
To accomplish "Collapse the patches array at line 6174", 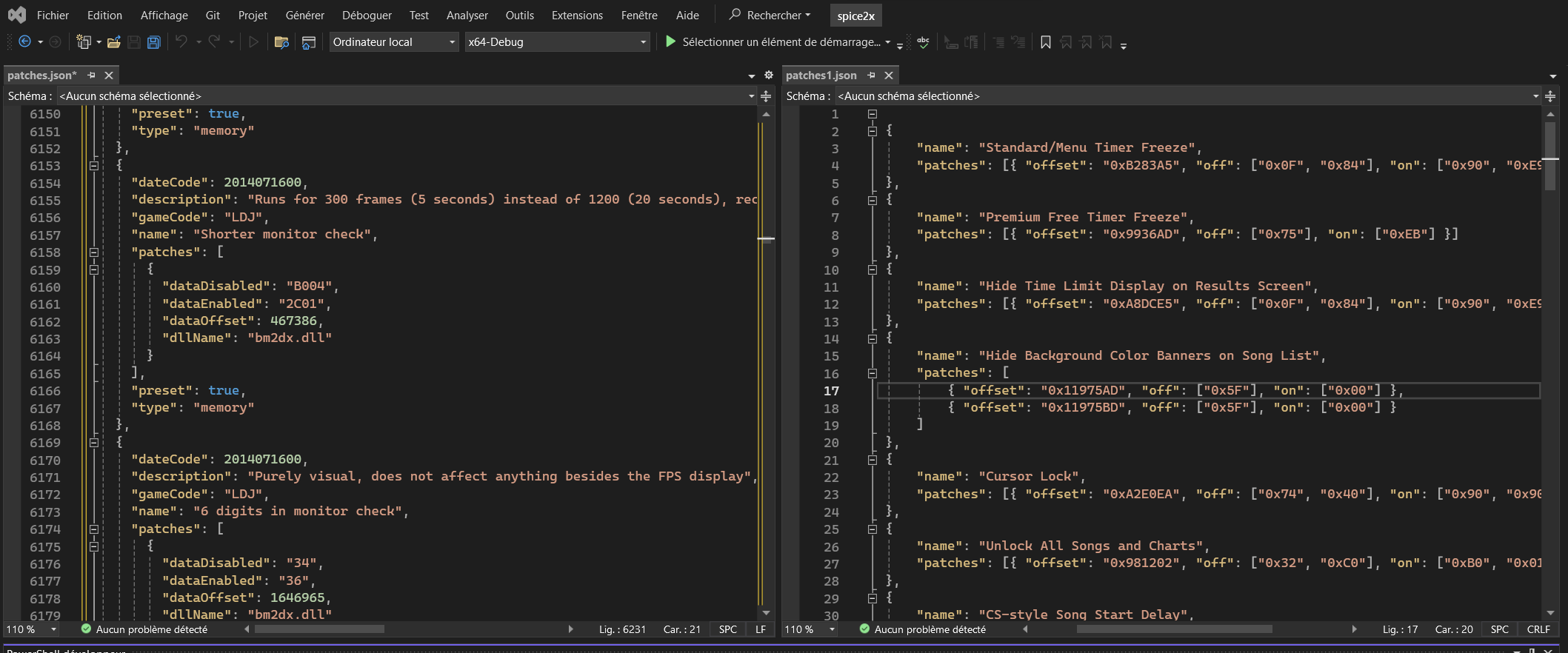I will (x=94, y=529).
